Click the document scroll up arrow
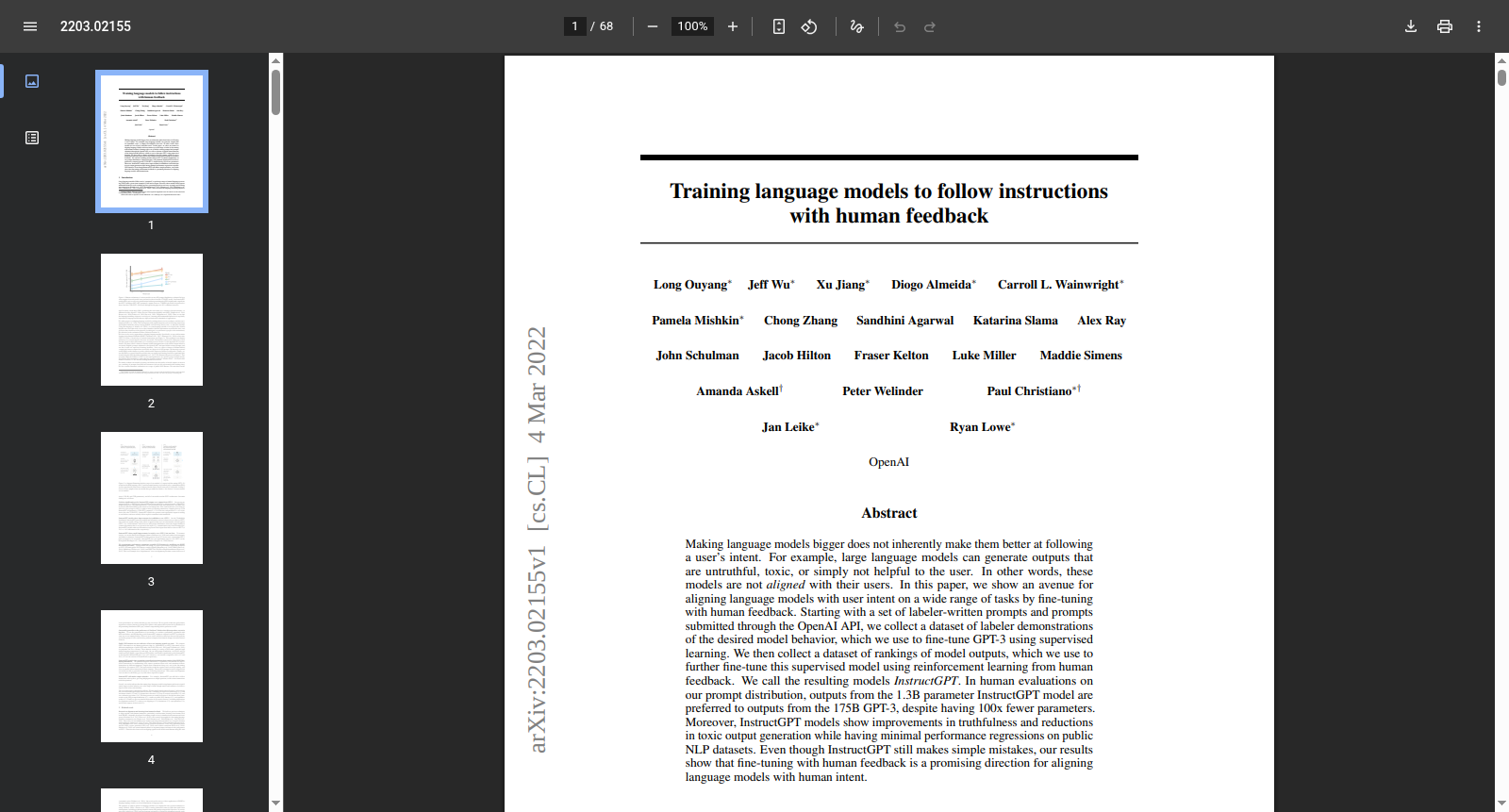The image size is (1509, 812). 1501,60
